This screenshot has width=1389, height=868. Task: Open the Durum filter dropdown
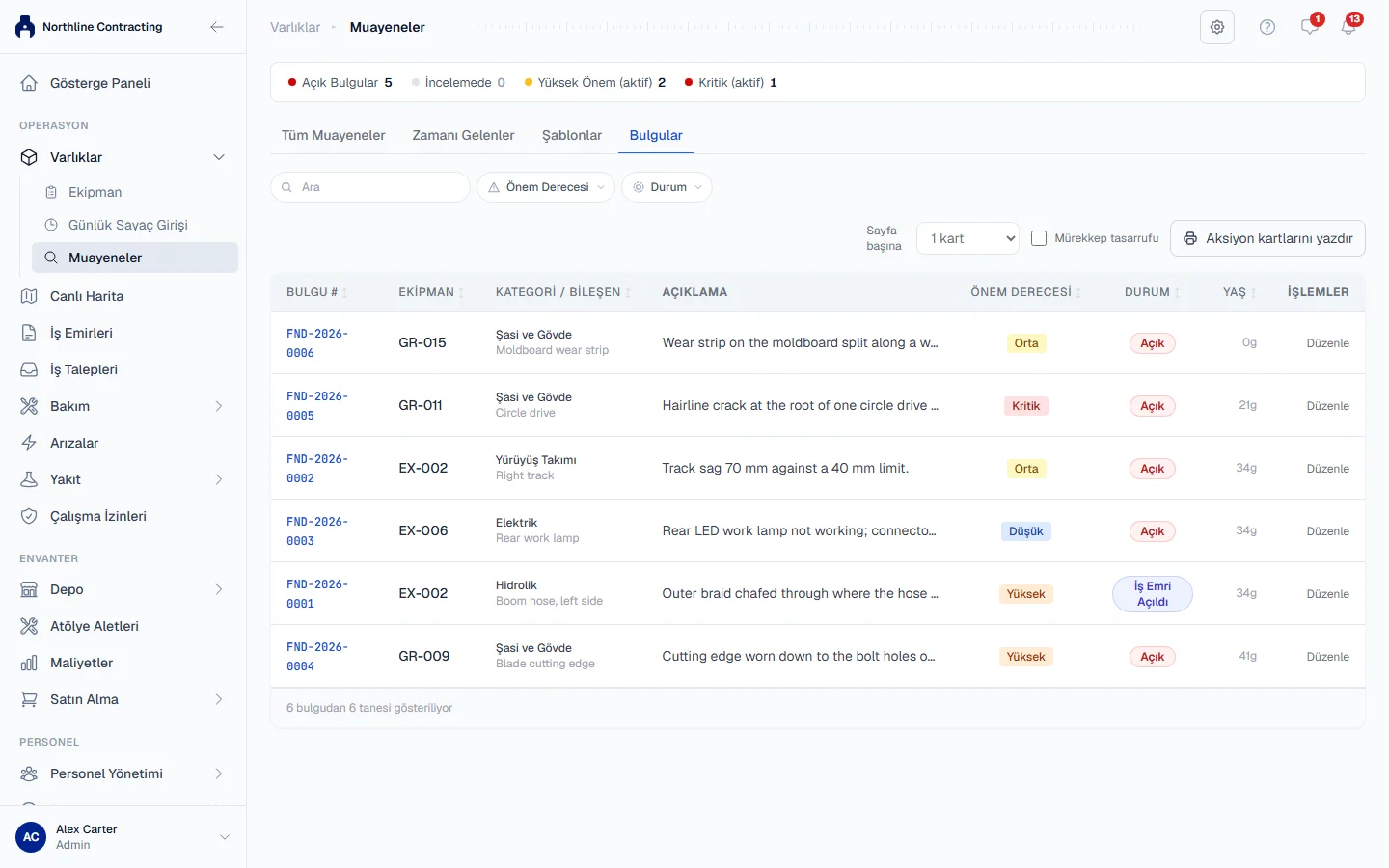(x=667, y=187)
